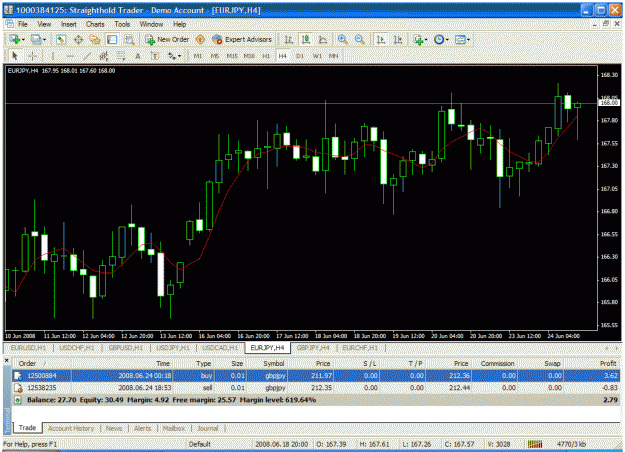This screenshot has height=452, width=625.
Task: Open the Market Watch window icon
Action: click(x=61, y=39)
